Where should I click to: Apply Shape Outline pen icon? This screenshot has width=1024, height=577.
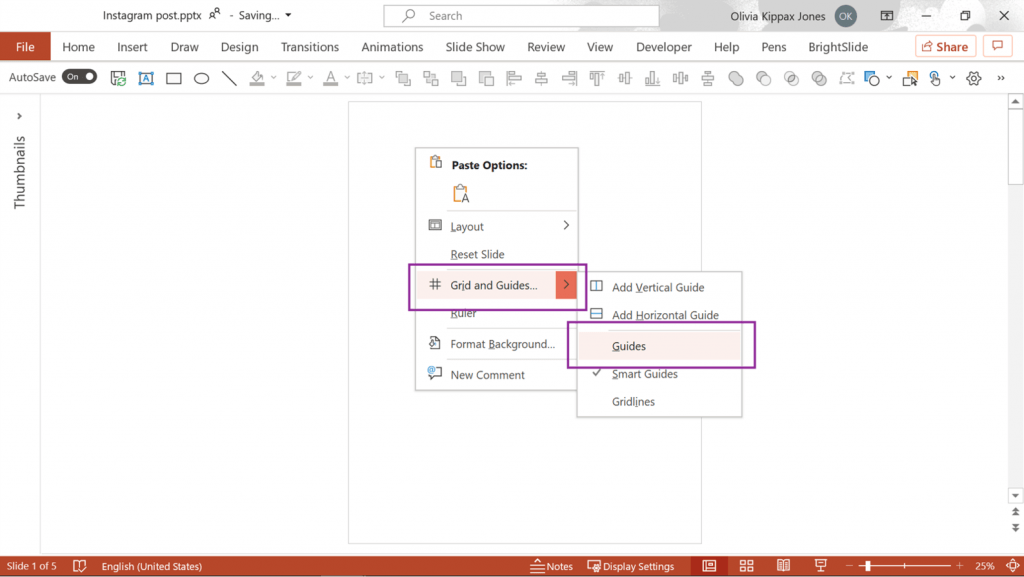point(294,78)
